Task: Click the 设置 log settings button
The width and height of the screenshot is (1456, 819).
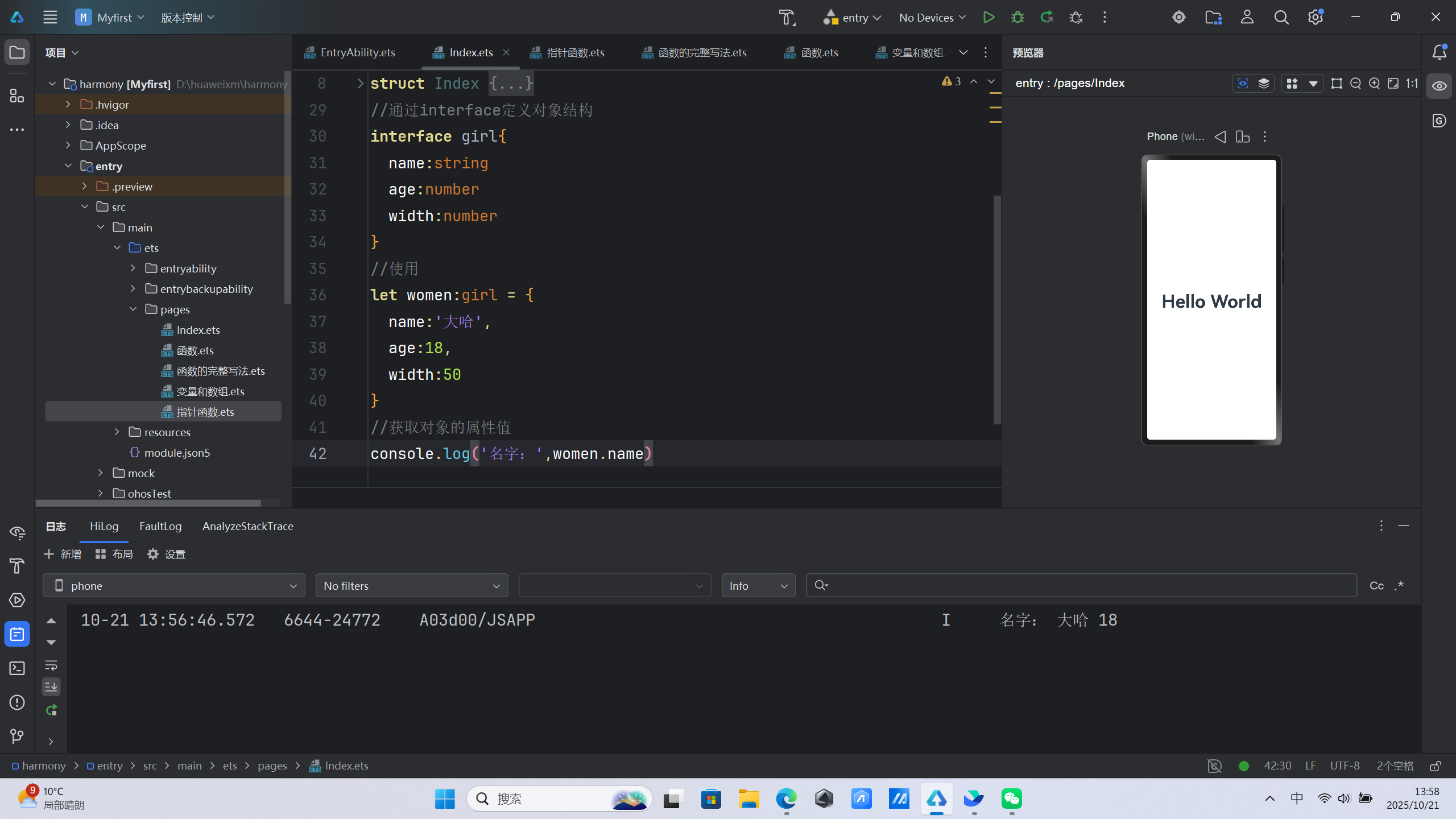Action: pos(166,554)
